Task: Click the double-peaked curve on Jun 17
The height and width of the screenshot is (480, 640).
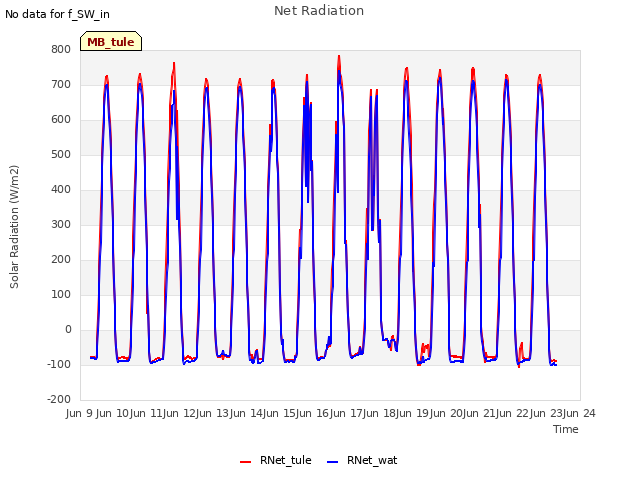Action: [x=374, y=163]
